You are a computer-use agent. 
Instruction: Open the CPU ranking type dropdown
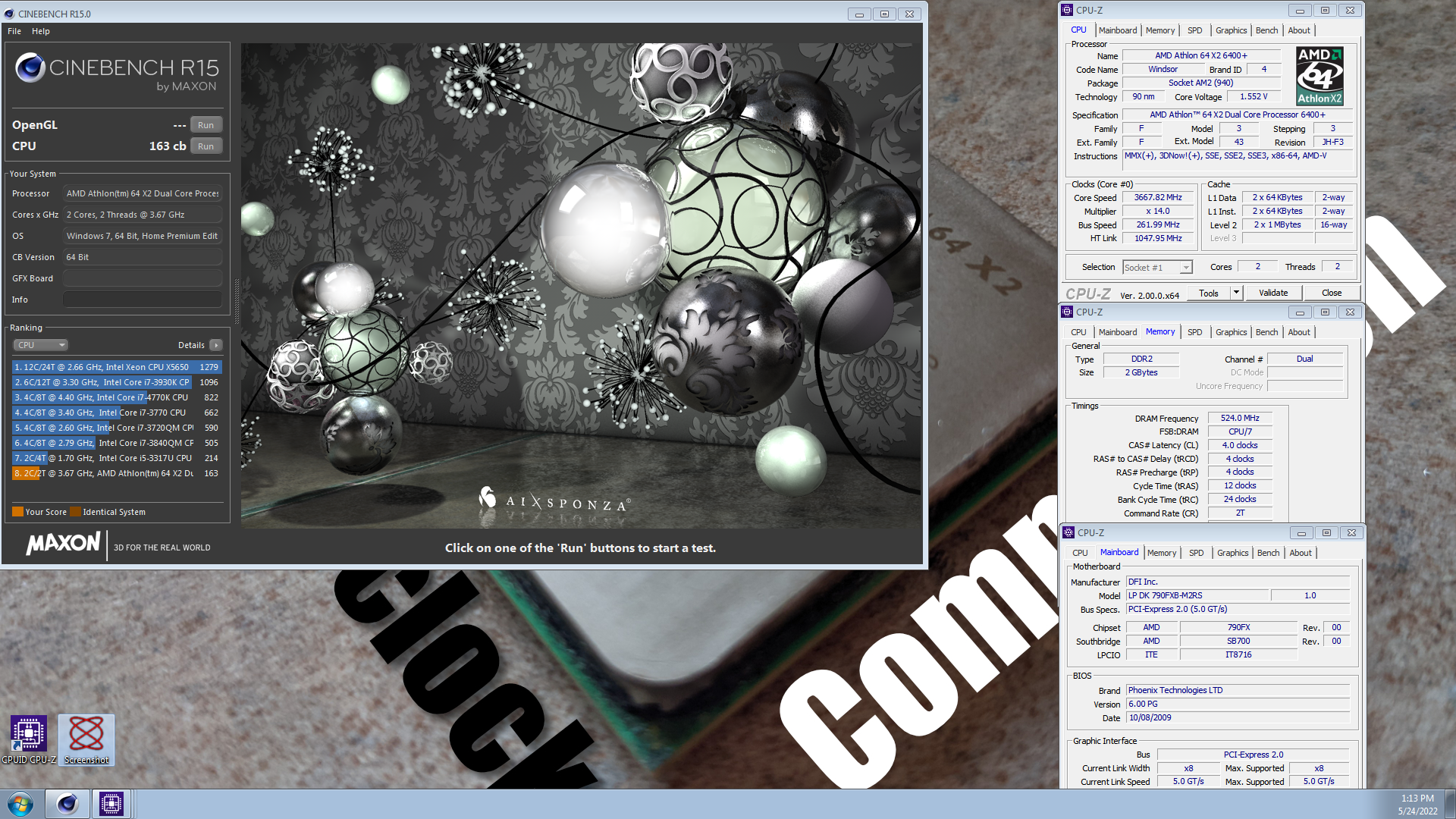(x=40, y=345)
